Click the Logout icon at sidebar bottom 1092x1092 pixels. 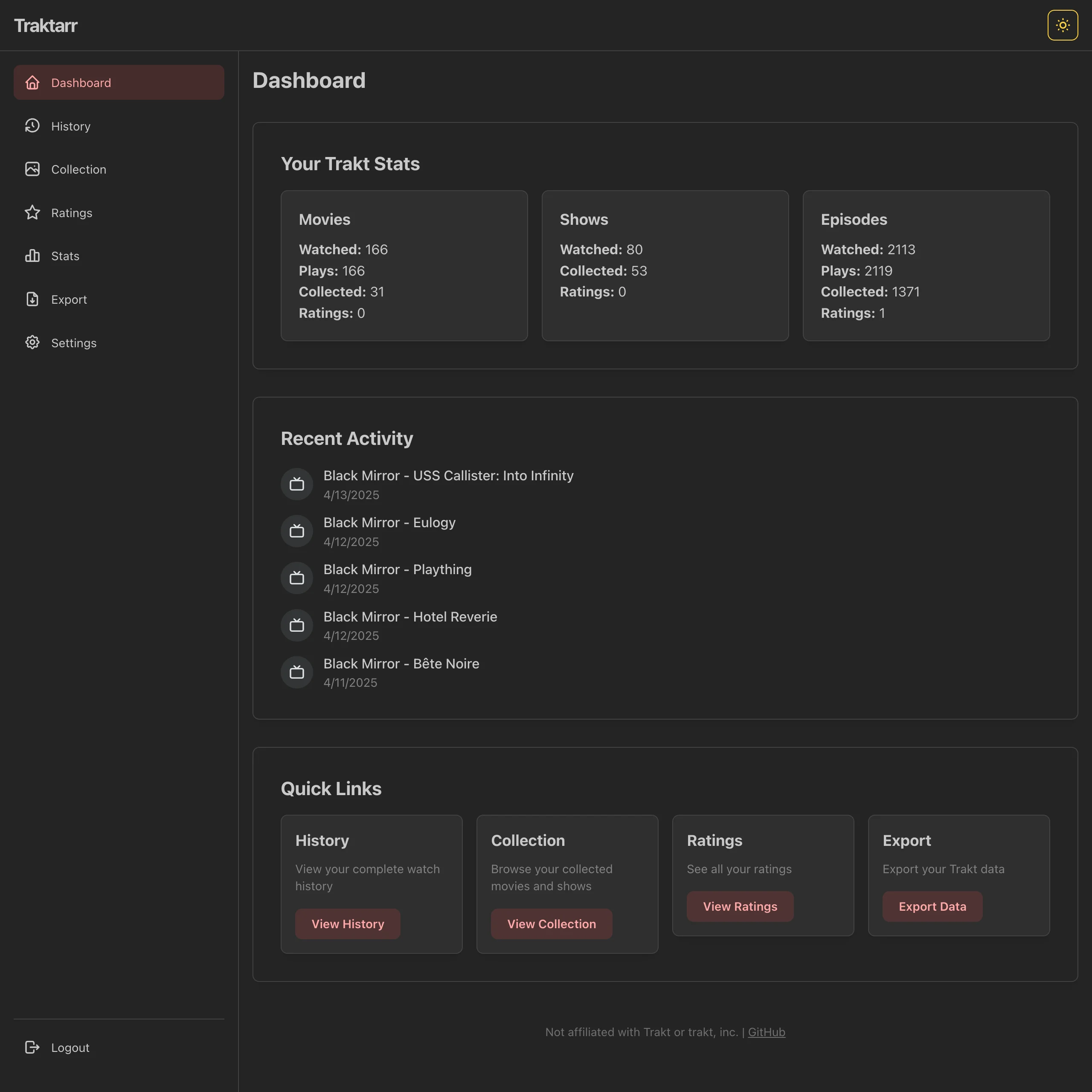point(32,1047)
